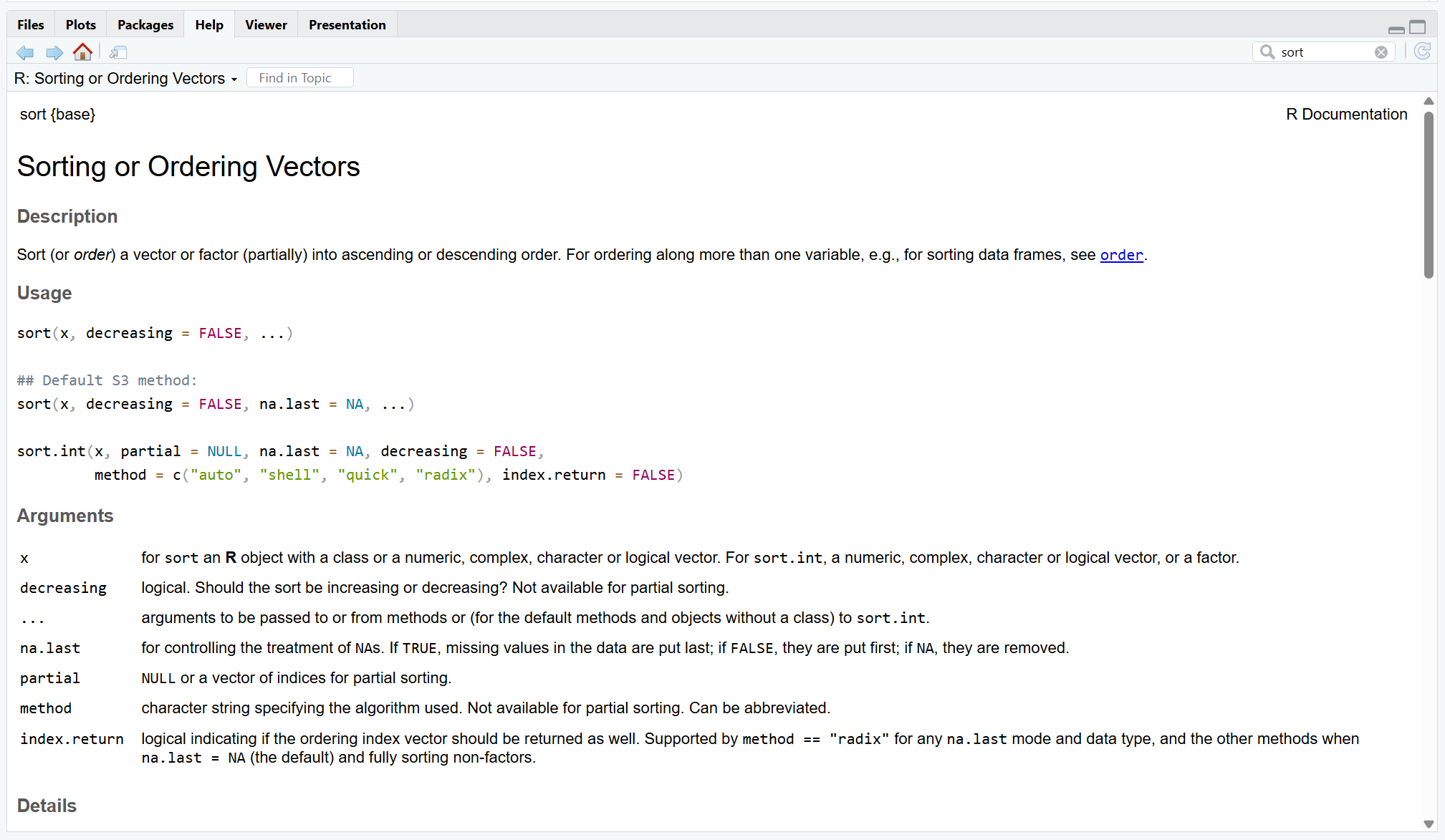This screenshot has height=840, width=1445.
Task: Click the 'Description' section heading
Action: click(x=67, y=216)
